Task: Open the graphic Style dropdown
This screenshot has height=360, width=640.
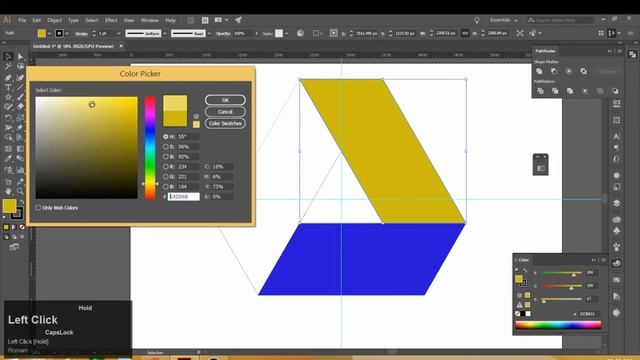Action: pyautogui.click(x=286, y=33)
